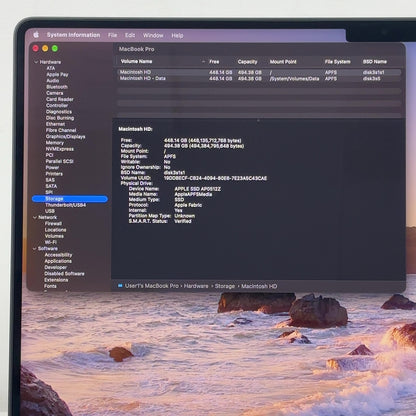The width and height of the screenshot is (416, 416).
Task: Open the Apple menu icon
Action: coord(36,35)
